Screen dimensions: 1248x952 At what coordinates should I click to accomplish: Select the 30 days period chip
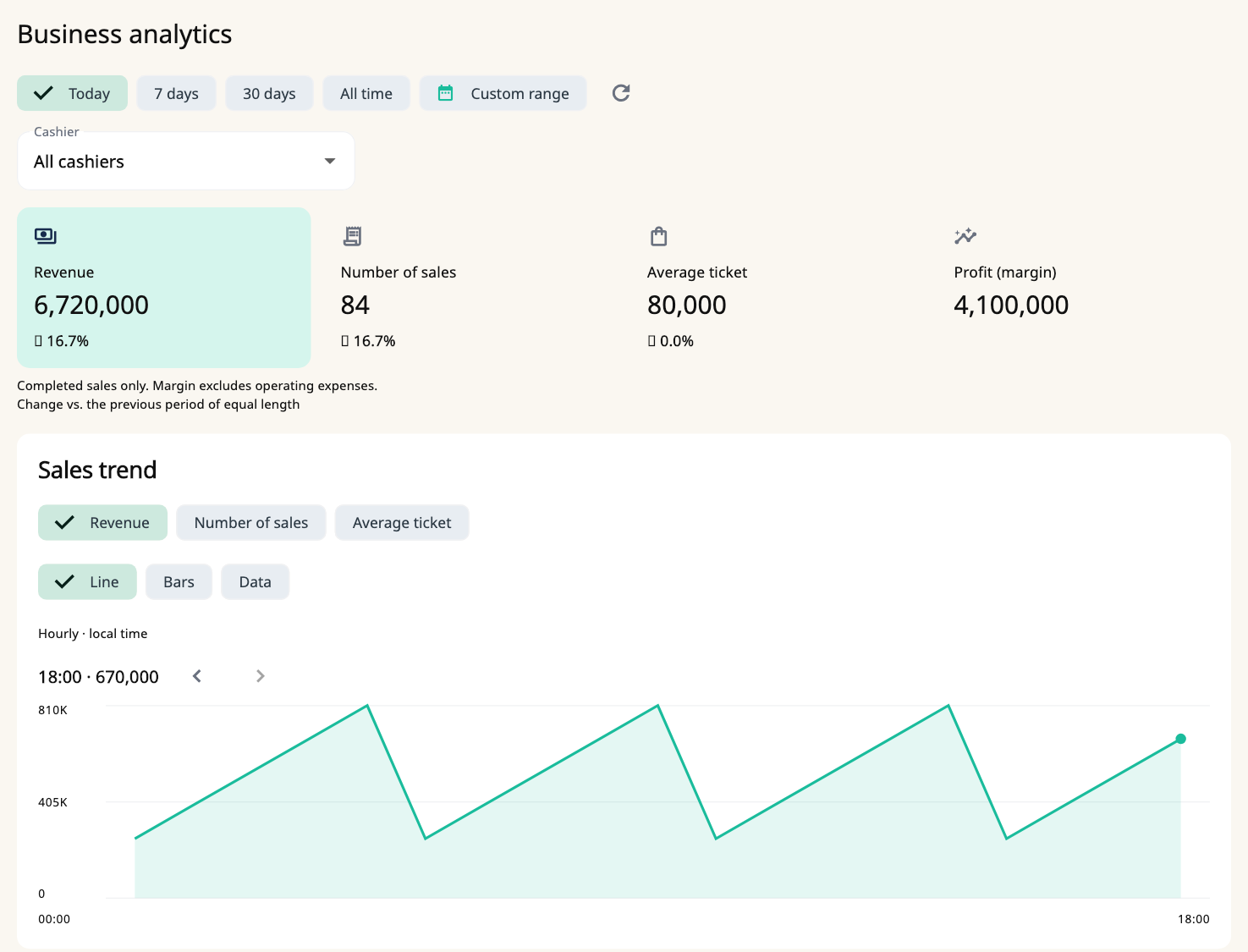[x=269, y=93]
